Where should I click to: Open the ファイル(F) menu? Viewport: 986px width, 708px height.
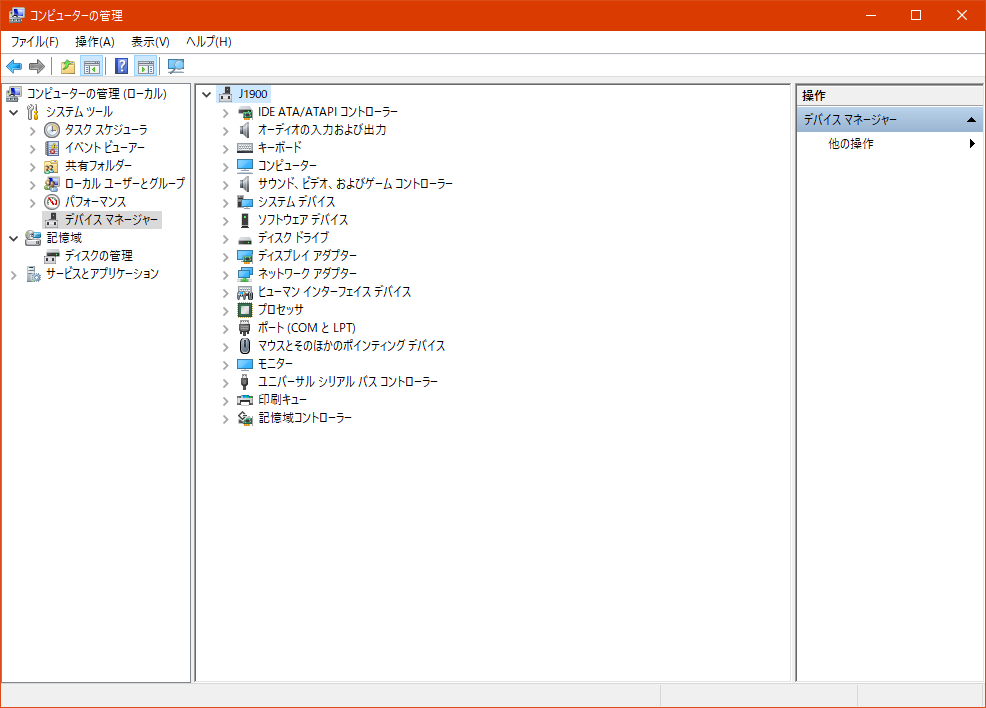coord(34,42)
